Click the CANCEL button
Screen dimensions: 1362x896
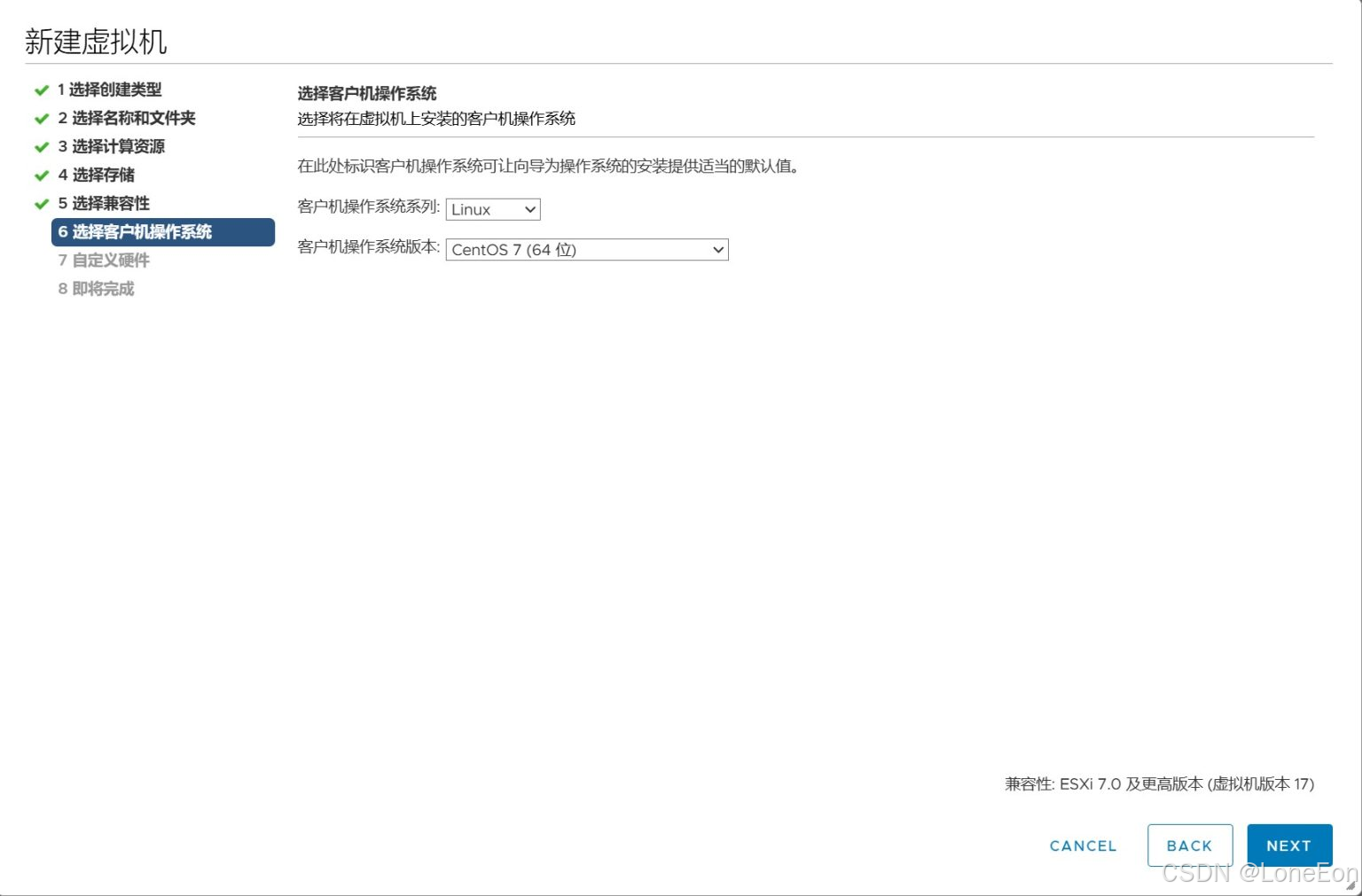(x=1083, y=845)
